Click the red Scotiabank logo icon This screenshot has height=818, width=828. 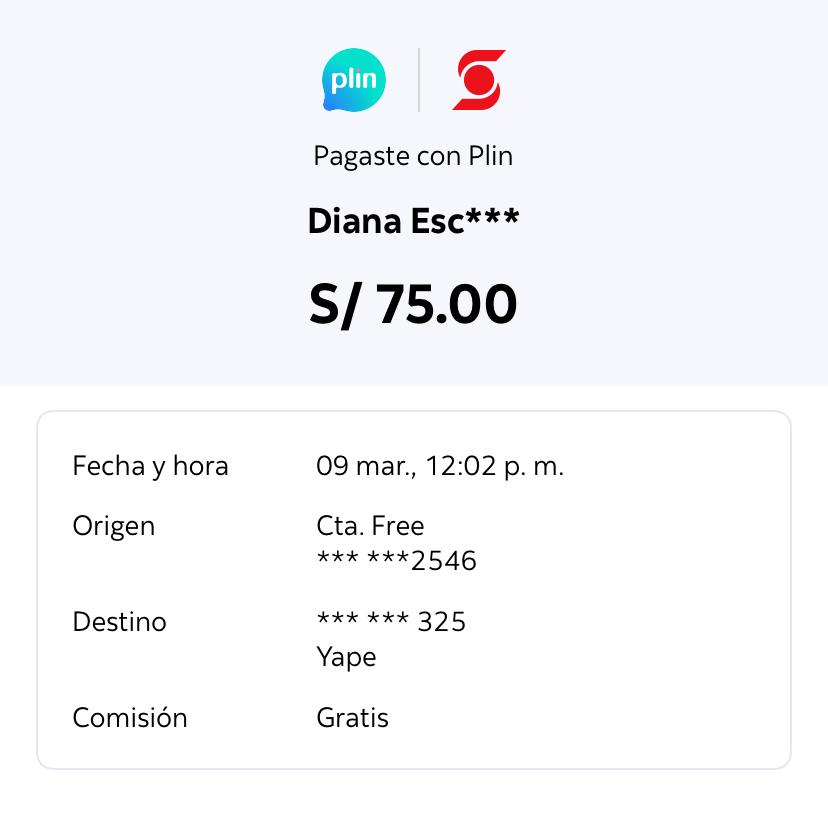point(479,80)
